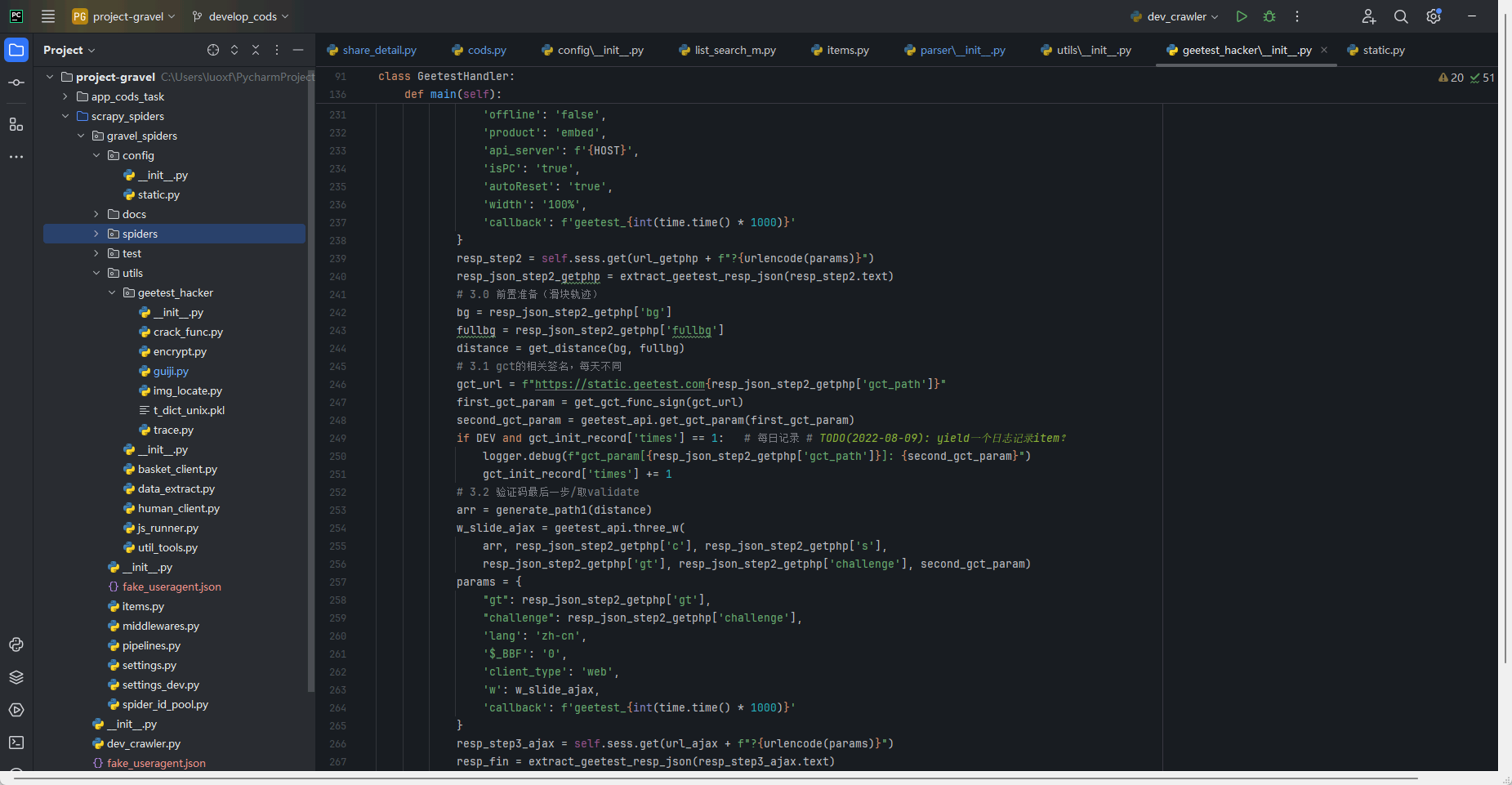This screenshot has width=1512, height=785.
Task: Open Project panel options menu
Action: (x=277, y=50)
